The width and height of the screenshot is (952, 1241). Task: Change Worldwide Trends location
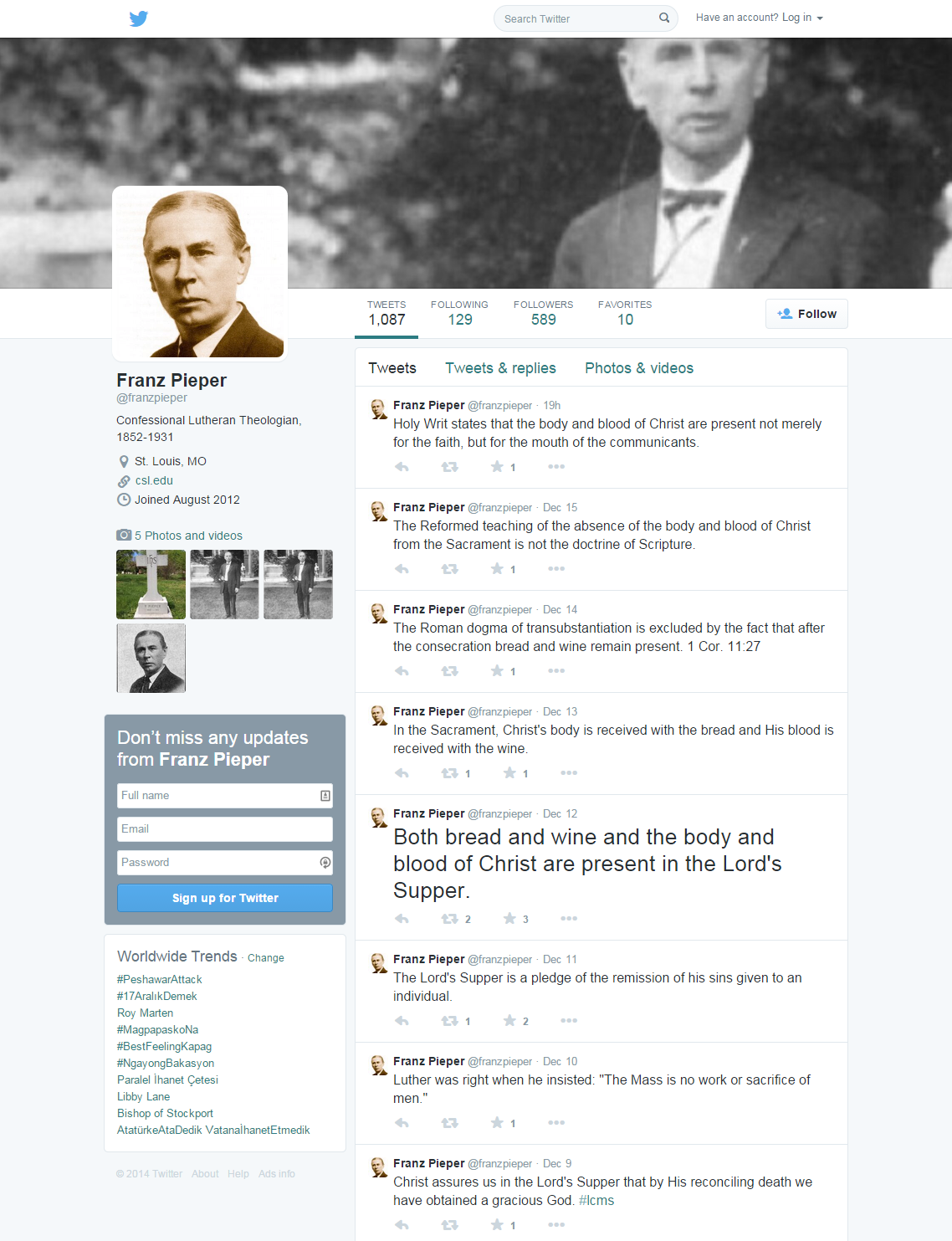pos(266,958)
